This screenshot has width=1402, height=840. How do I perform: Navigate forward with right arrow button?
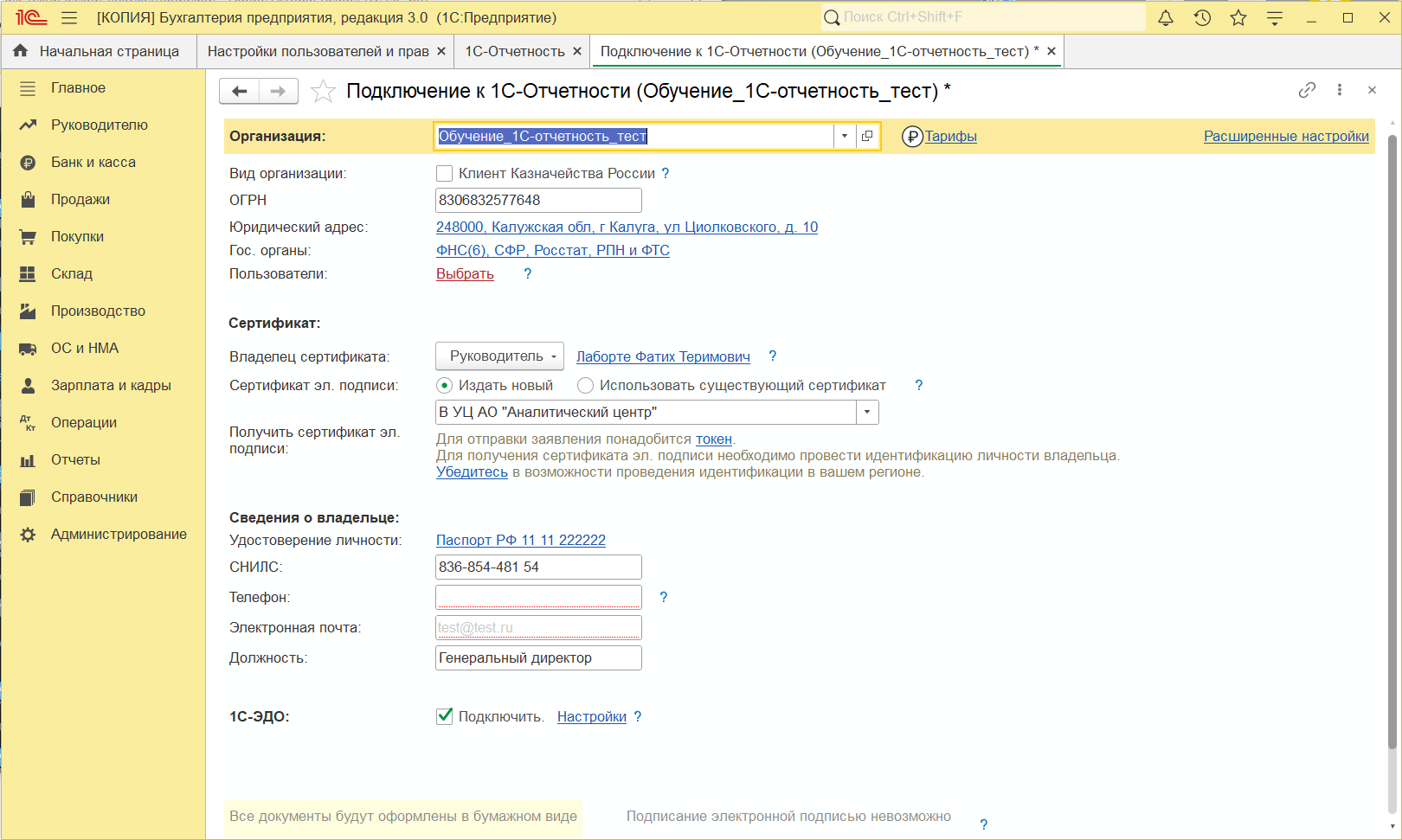click(x=278, y=91)
